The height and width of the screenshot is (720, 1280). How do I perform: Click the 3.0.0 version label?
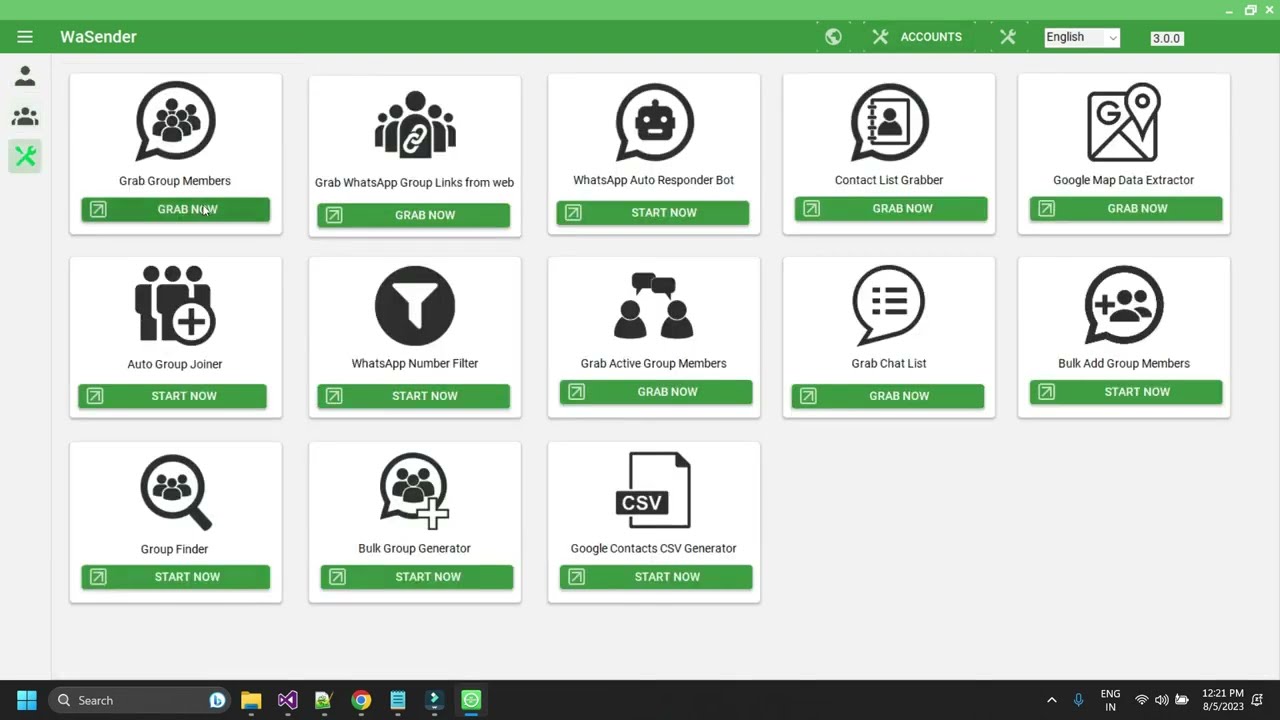pos(1166,38)
